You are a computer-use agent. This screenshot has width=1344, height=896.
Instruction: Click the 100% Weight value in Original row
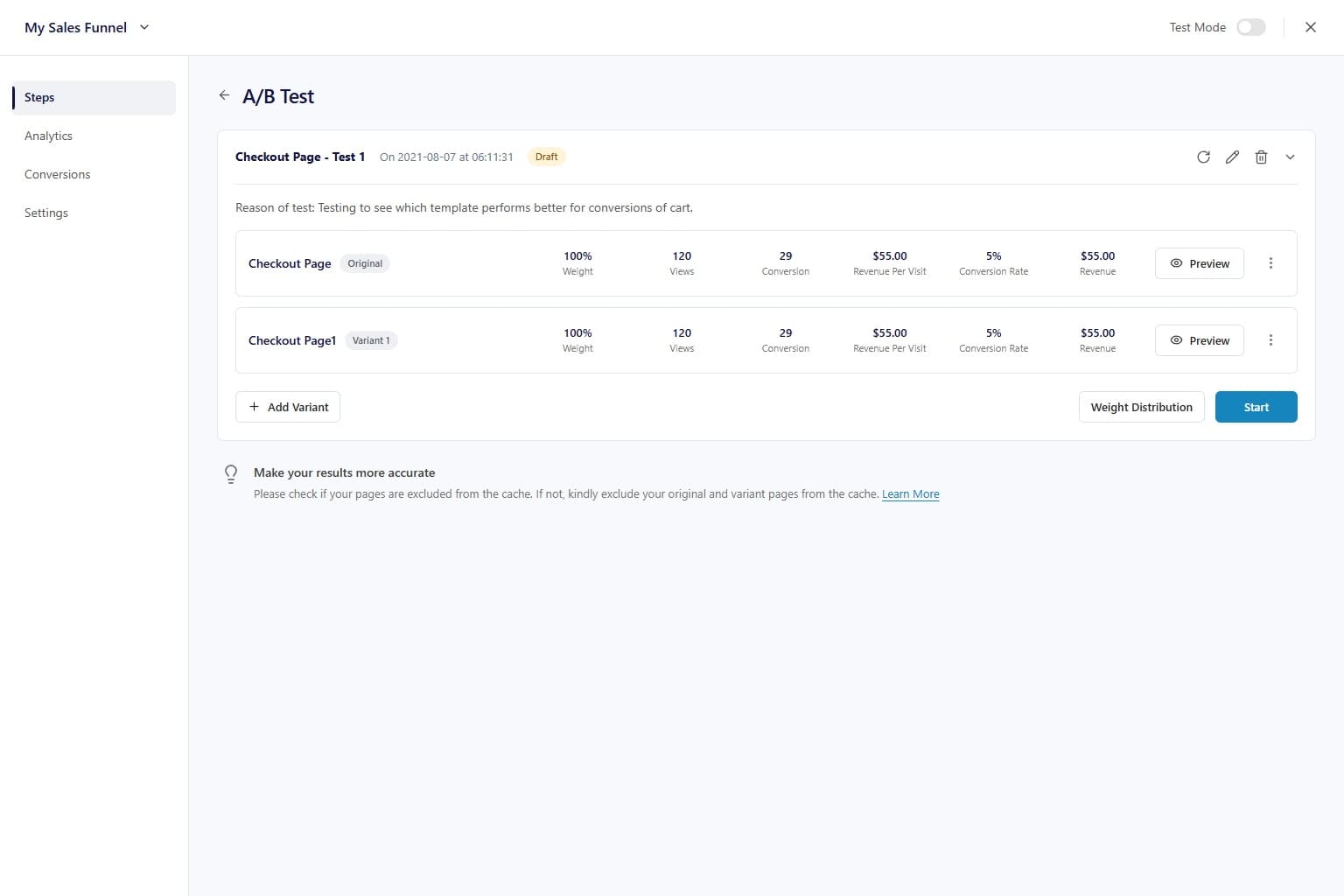click(577, 256)
